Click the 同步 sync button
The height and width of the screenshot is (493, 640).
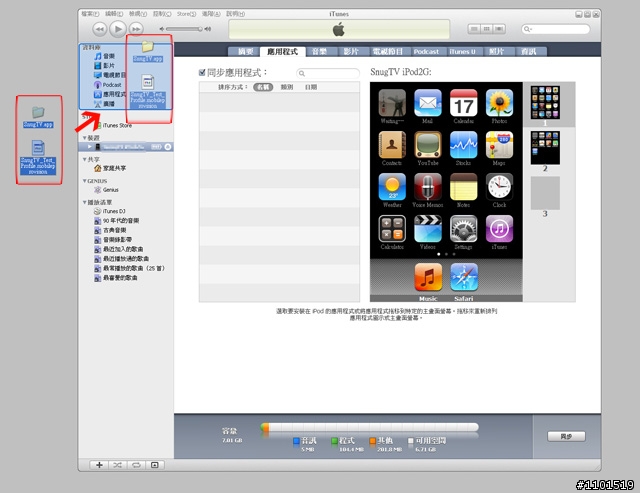[x=566, y=436]
